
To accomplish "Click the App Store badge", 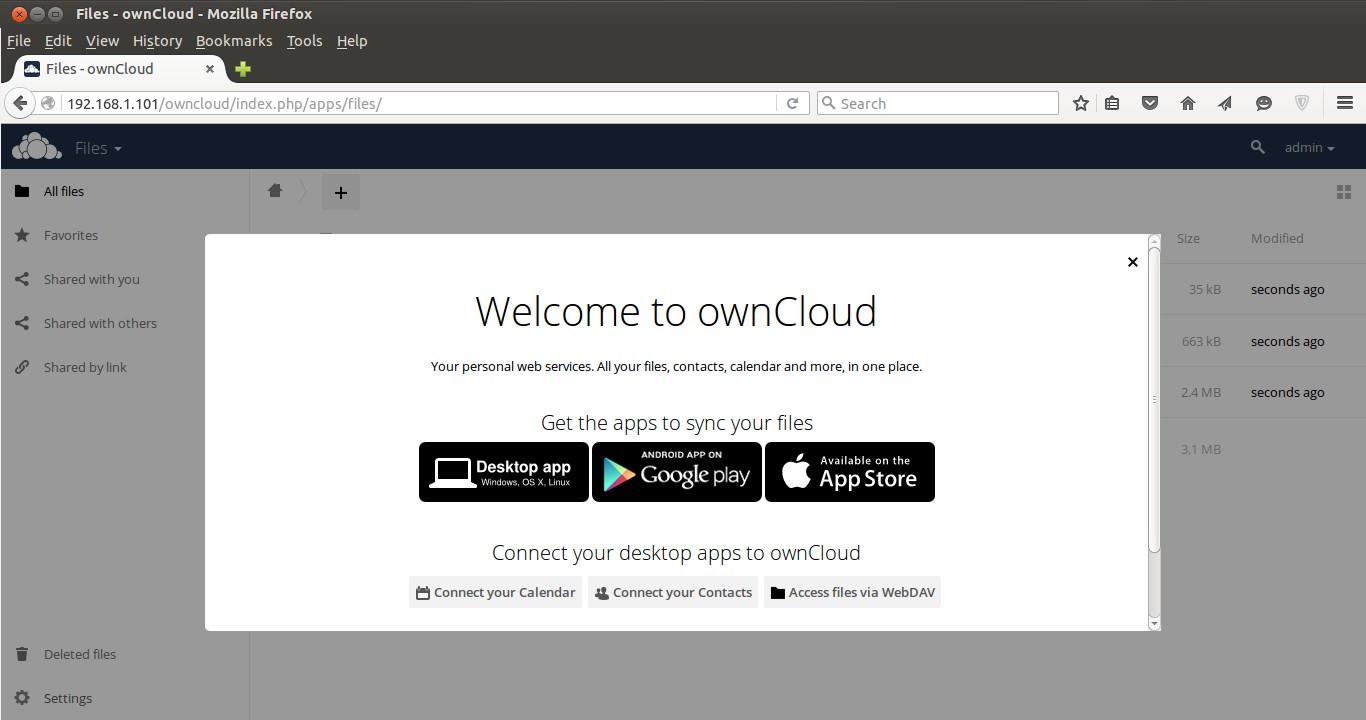I will tap(850, 472).
